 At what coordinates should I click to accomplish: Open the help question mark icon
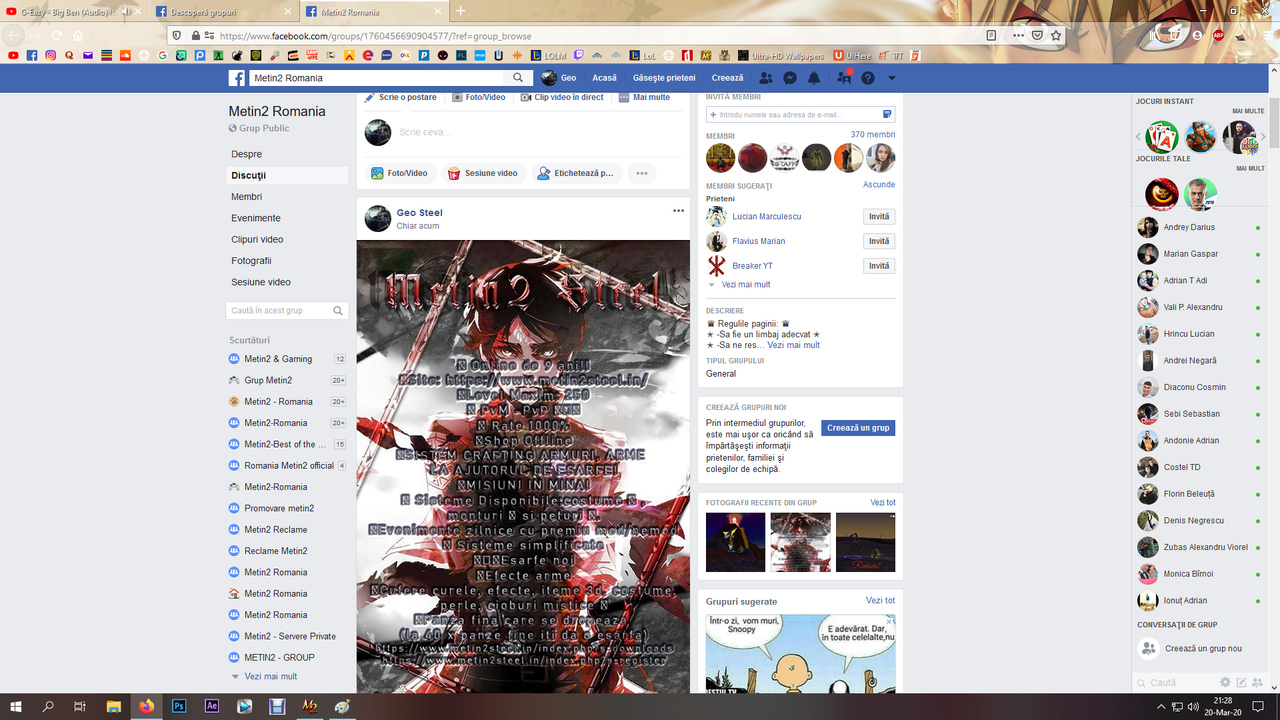(868, 78)
